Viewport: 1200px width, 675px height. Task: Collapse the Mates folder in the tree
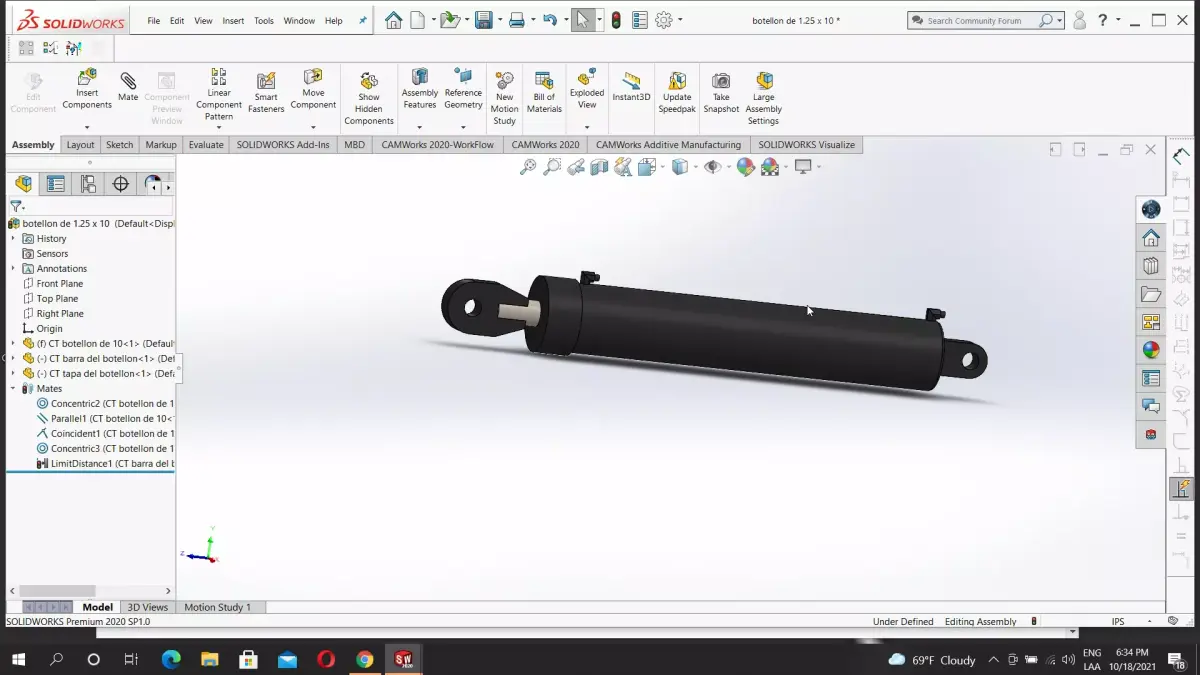tap(12, 388)
